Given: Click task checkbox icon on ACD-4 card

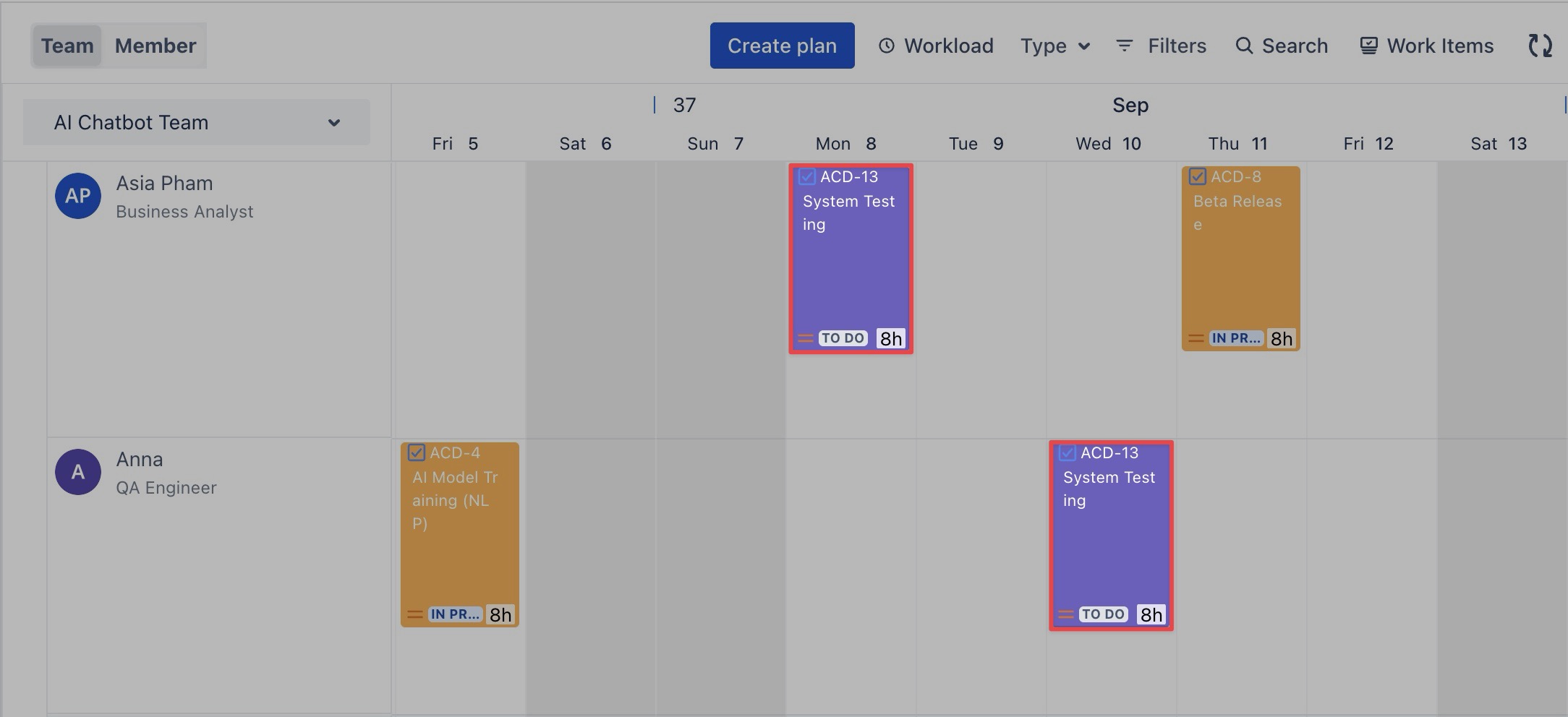Looking at the screenshot, I should coord(416,452).
